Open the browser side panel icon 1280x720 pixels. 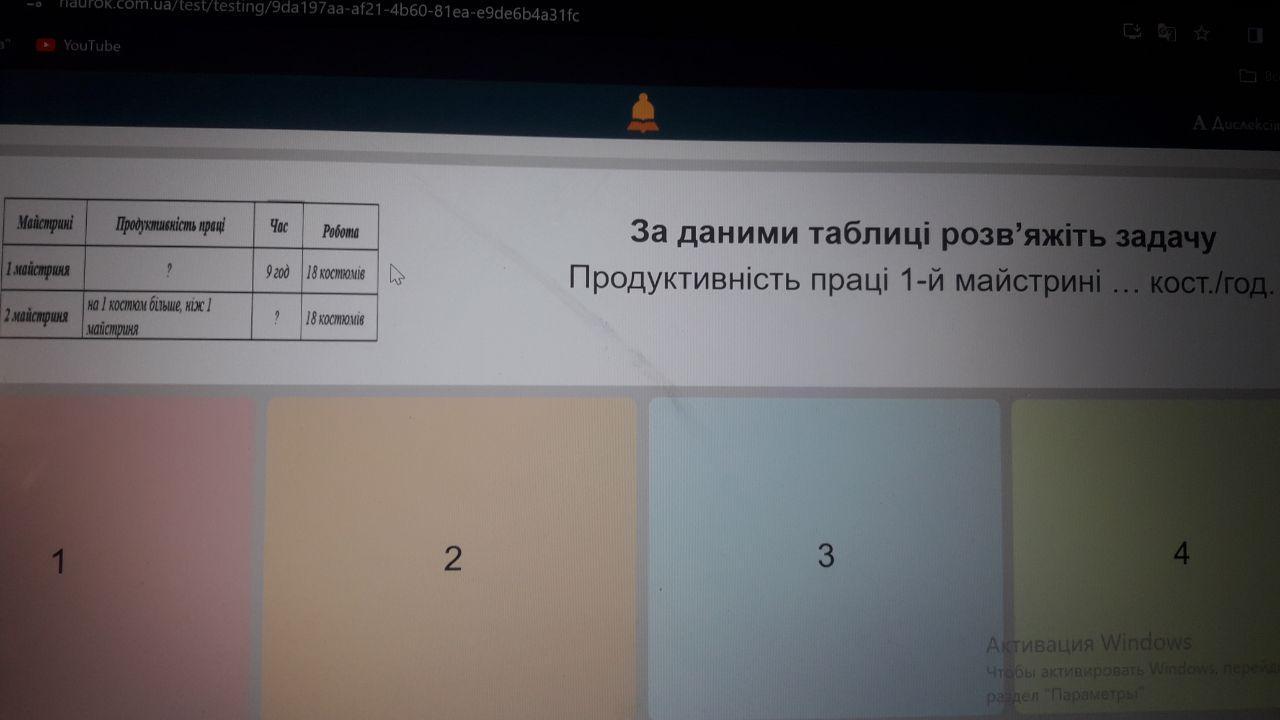pos(1254,35)
